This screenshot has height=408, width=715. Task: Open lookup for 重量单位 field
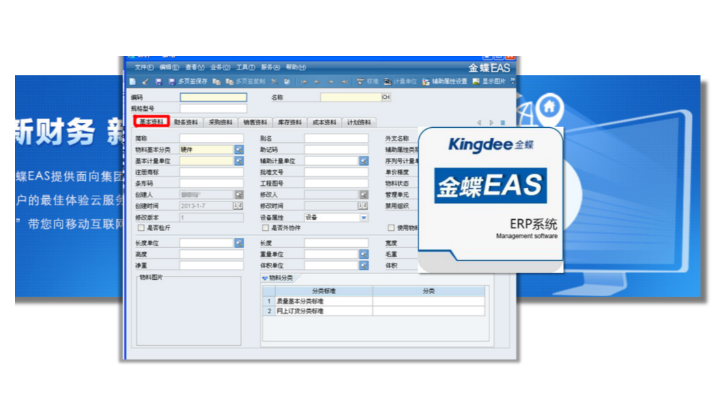(363, 254)
